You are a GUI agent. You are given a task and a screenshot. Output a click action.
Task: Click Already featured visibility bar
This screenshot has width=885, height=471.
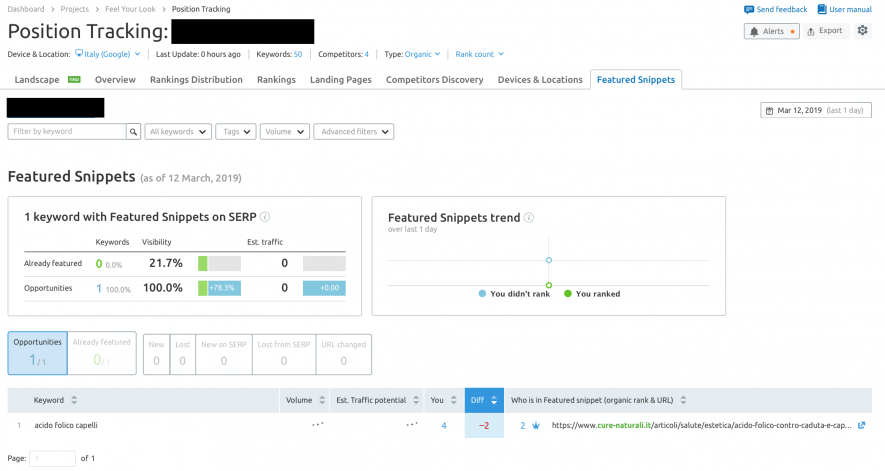click(220, 263)
